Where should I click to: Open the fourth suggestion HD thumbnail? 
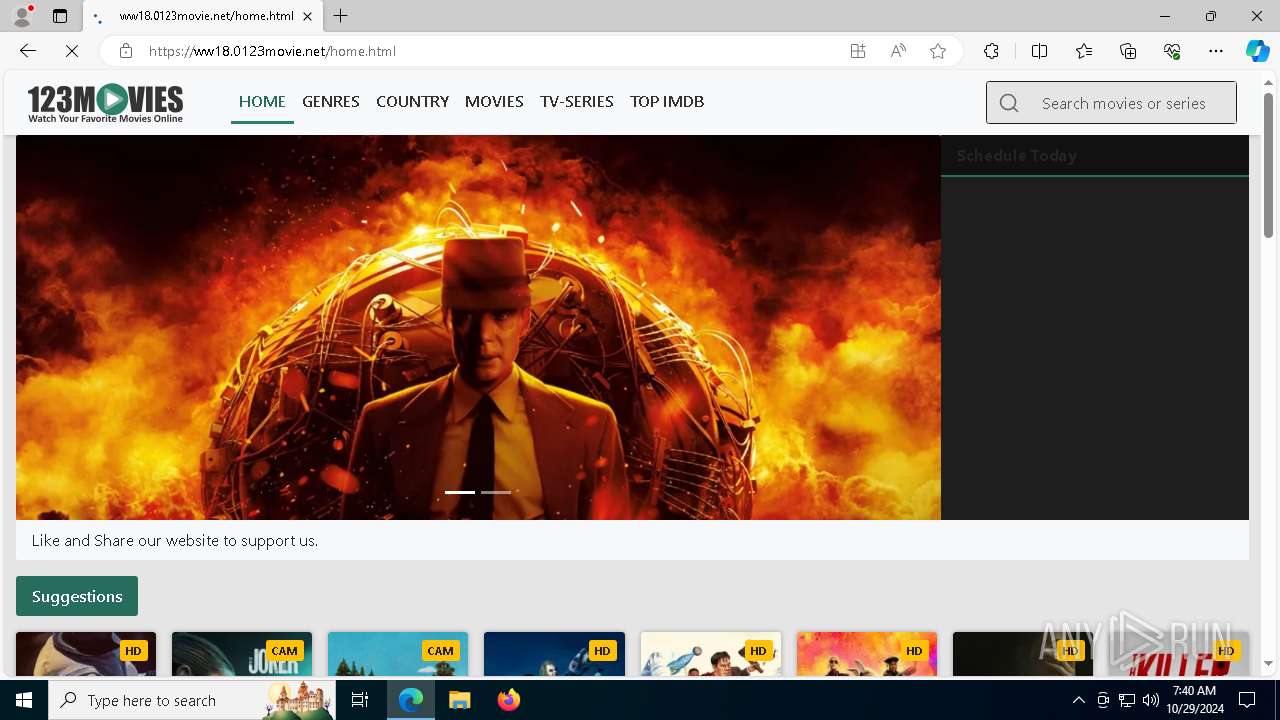pos(554,654)
